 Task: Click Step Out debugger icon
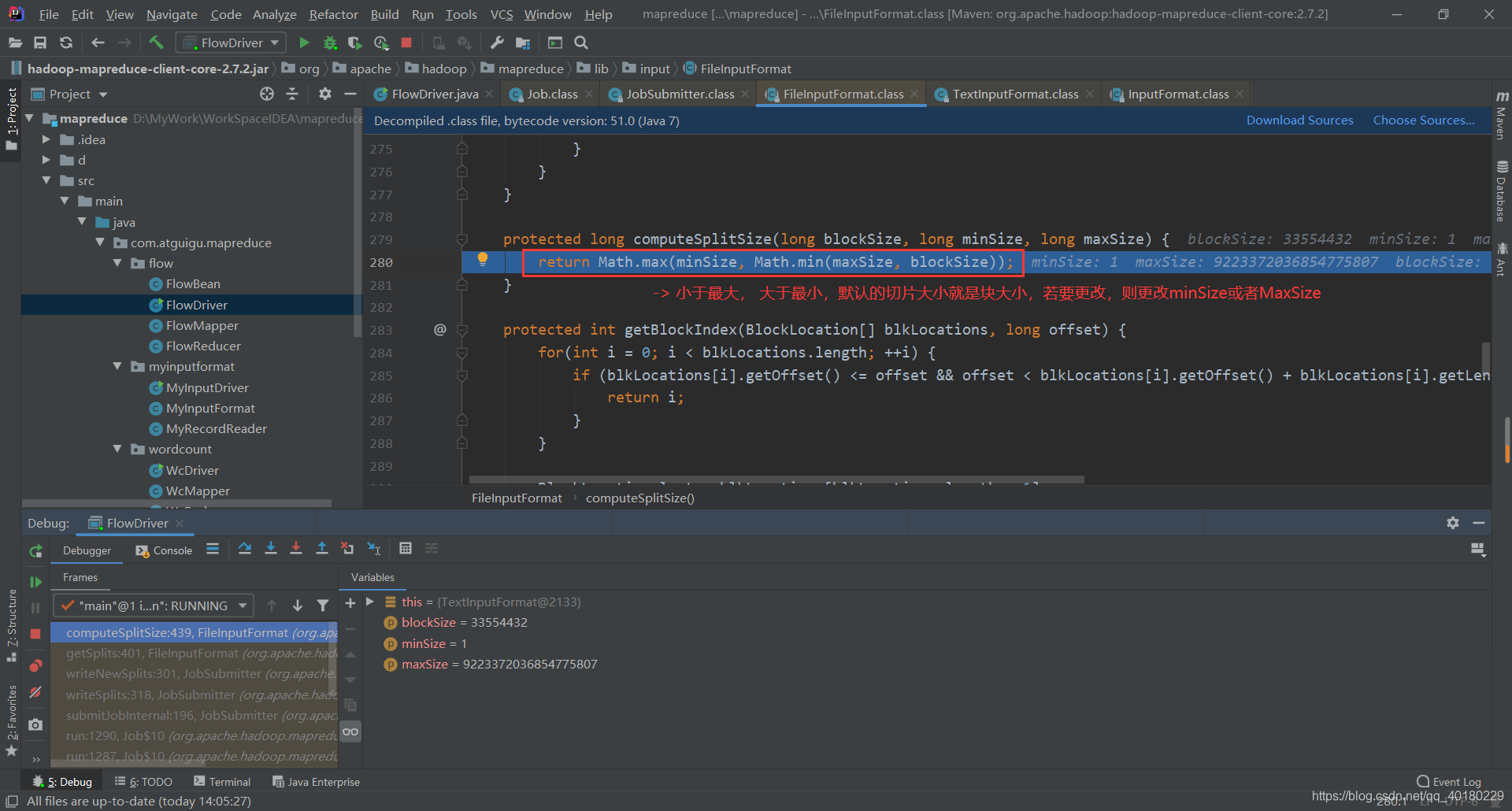click(x=322, y=549)
